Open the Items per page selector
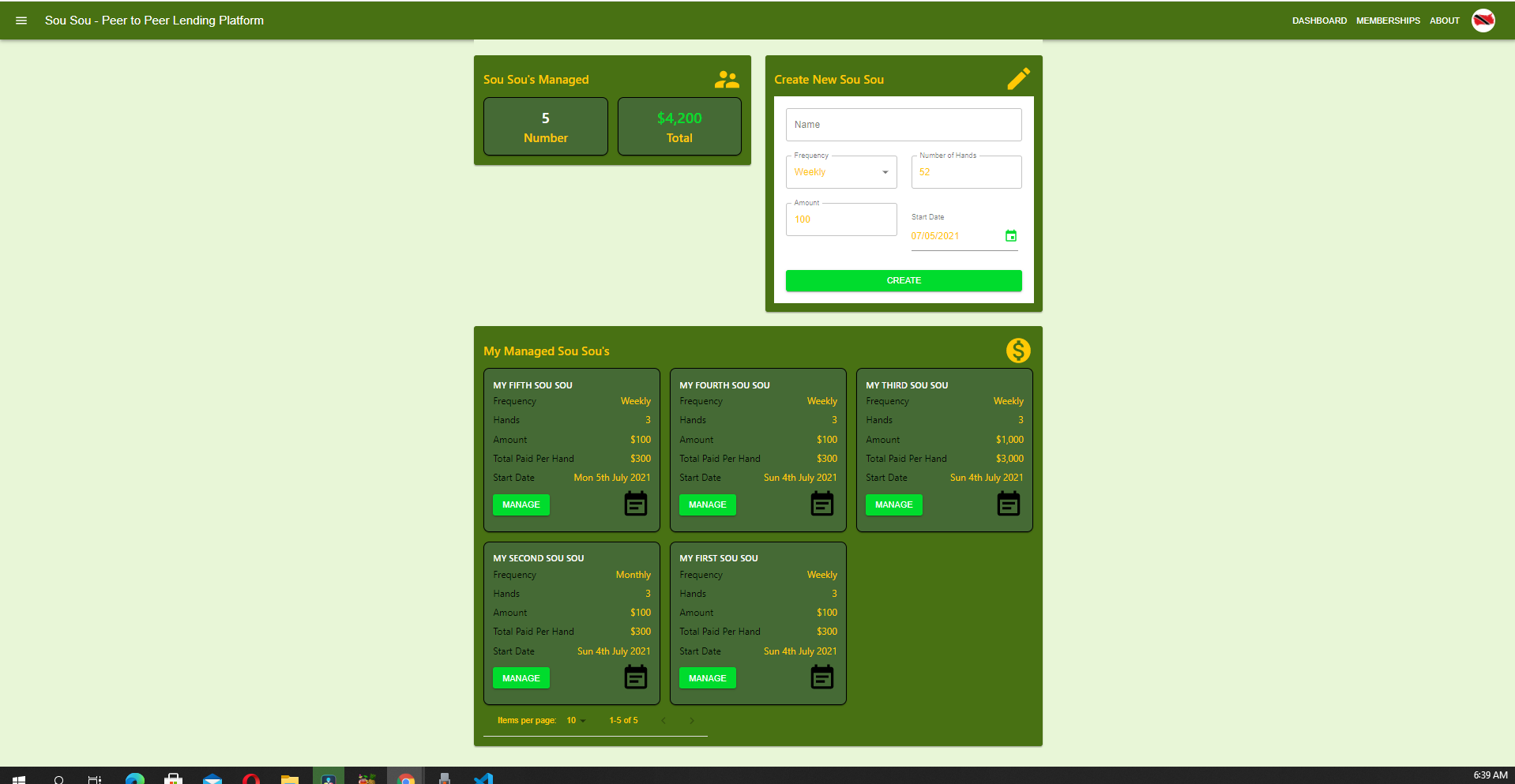 pyautogui.click(x=576, y=720)
